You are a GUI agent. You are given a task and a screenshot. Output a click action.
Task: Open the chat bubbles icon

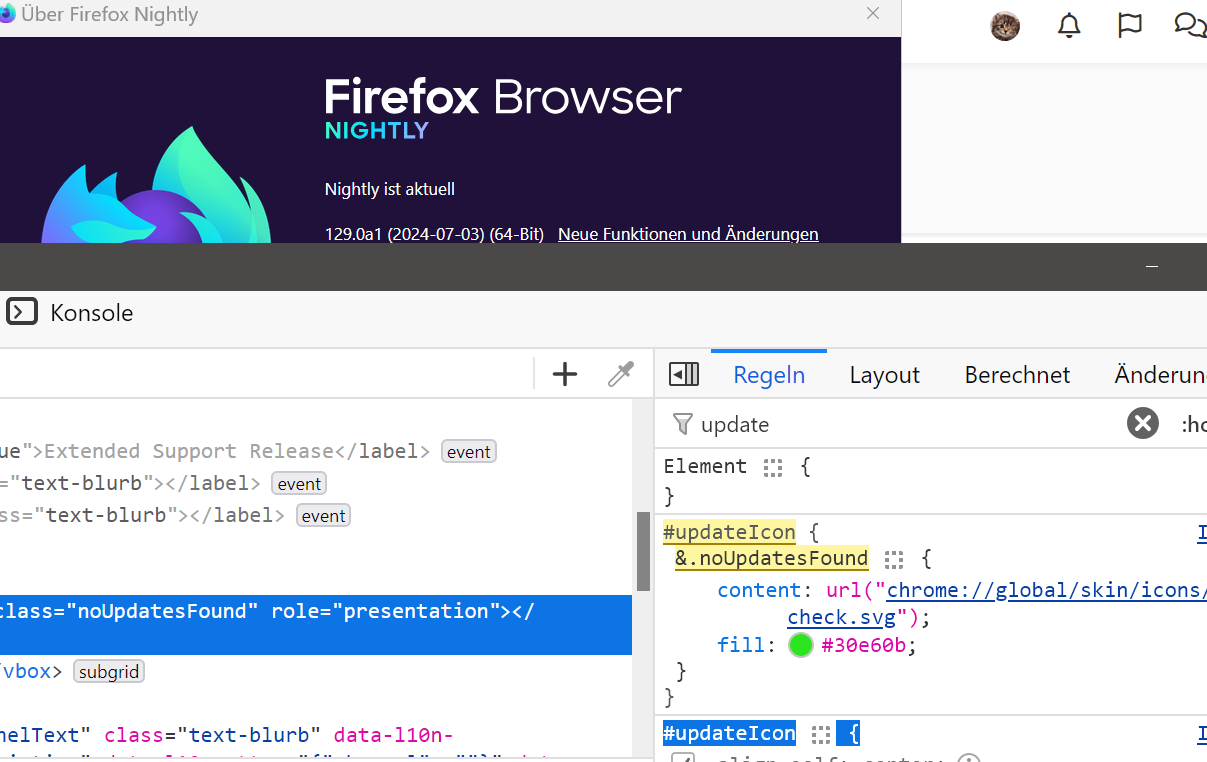(1189, 26)
